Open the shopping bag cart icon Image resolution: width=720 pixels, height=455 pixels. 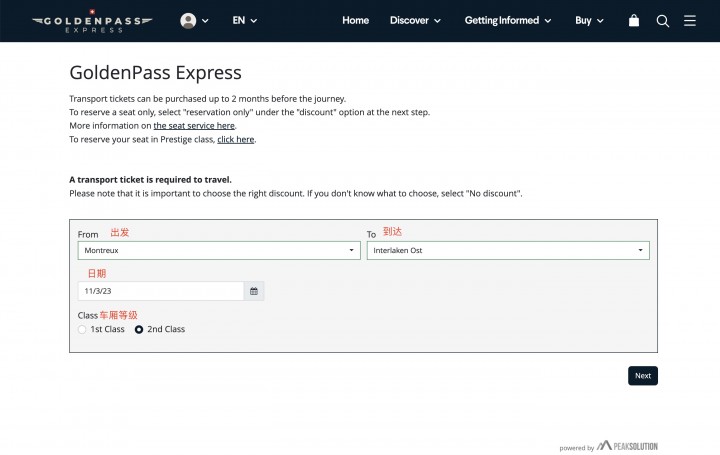tap(634, 21)
